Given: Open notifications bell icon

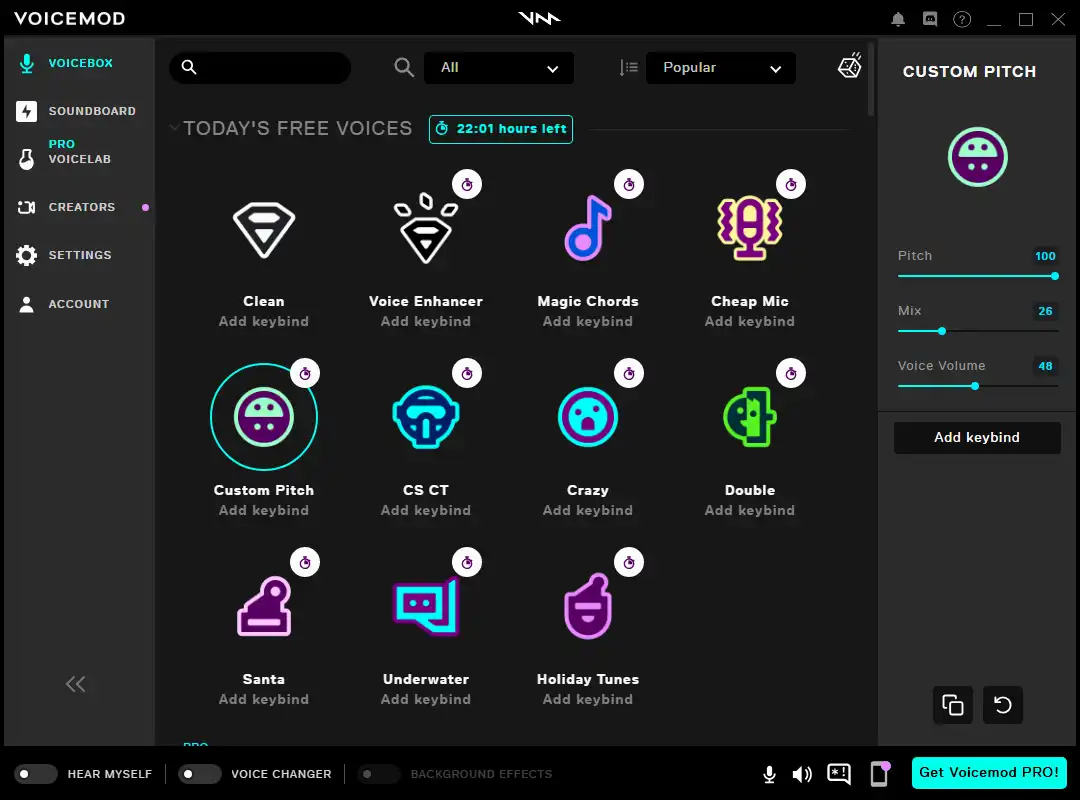Looking at the screenshot, I should click(x=897, y=19).
